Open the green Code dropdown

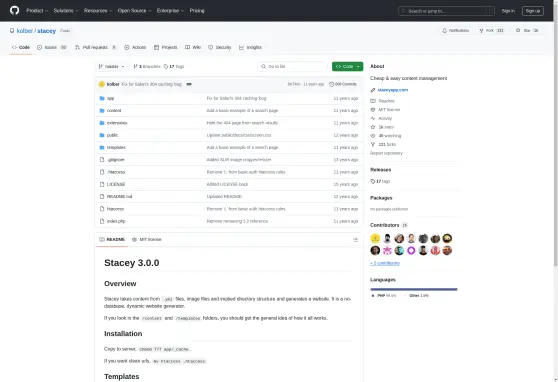(x=347, y=67)
